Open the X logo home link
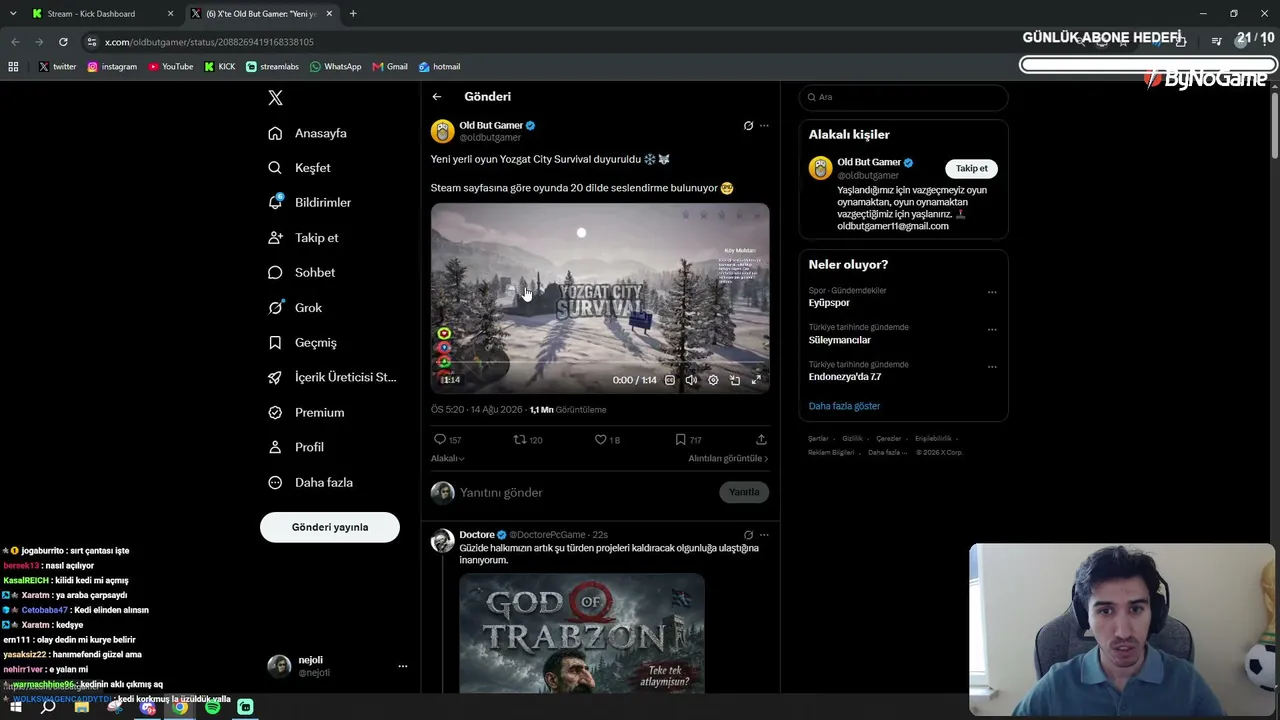1280x720 pixels. pyautogui.click(x=276, y=98)
